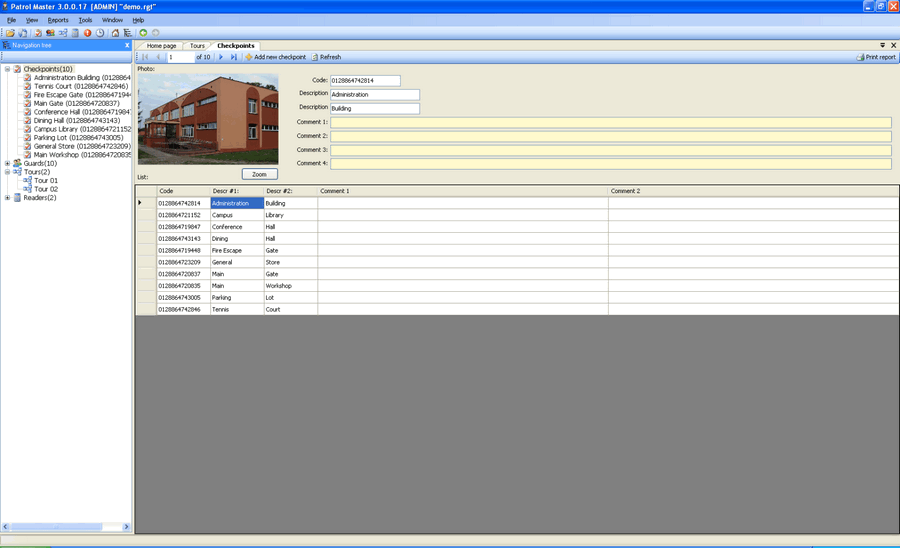Go to next checkpoint record arrow
Screen dimensions: 900x548
click(221, 57)
